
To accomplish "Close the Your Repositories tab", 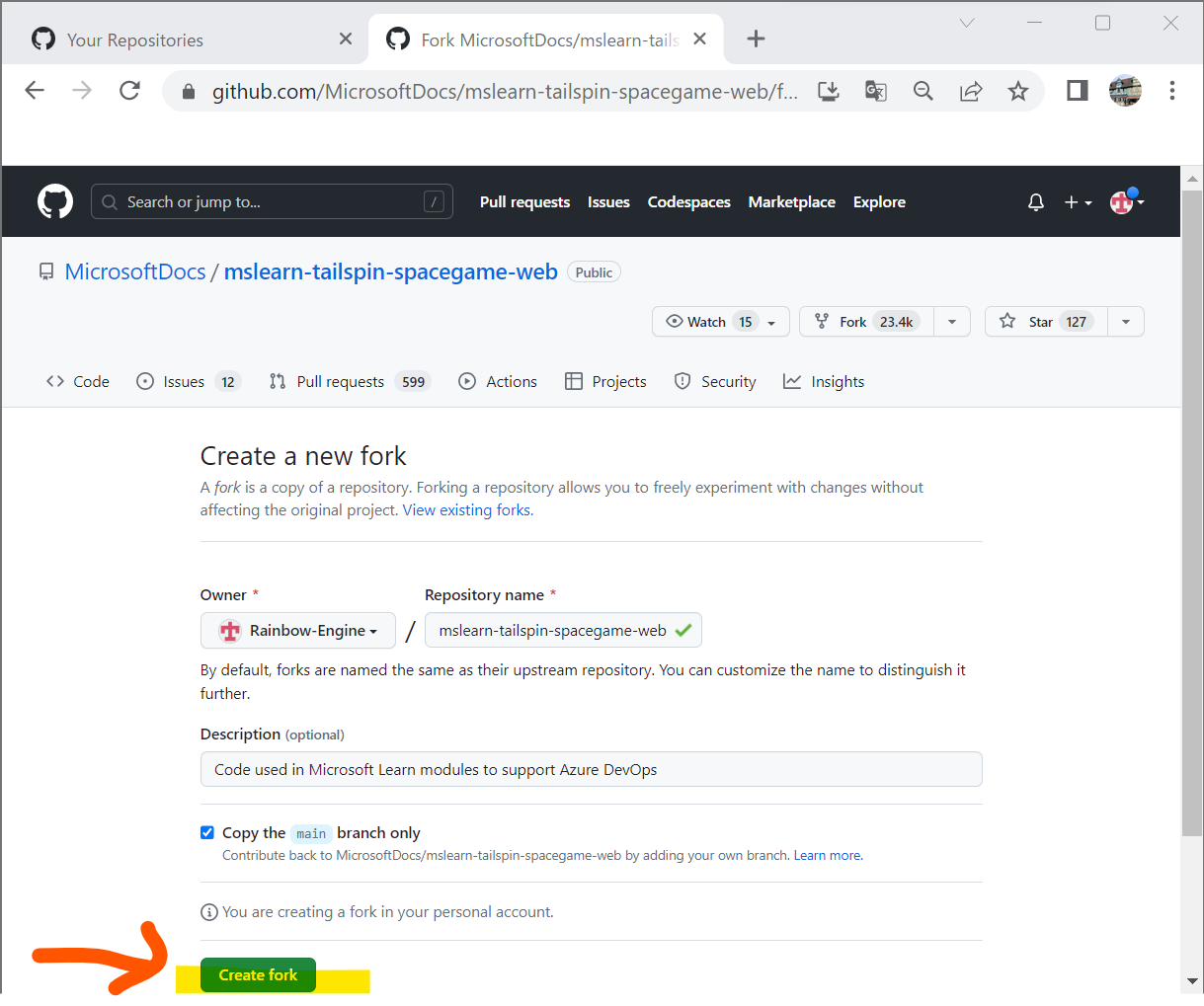I will point(346,39).
